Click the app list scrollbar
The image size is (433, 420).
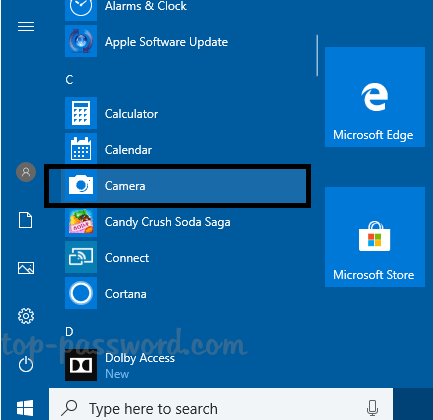click(x=317, y=55)
